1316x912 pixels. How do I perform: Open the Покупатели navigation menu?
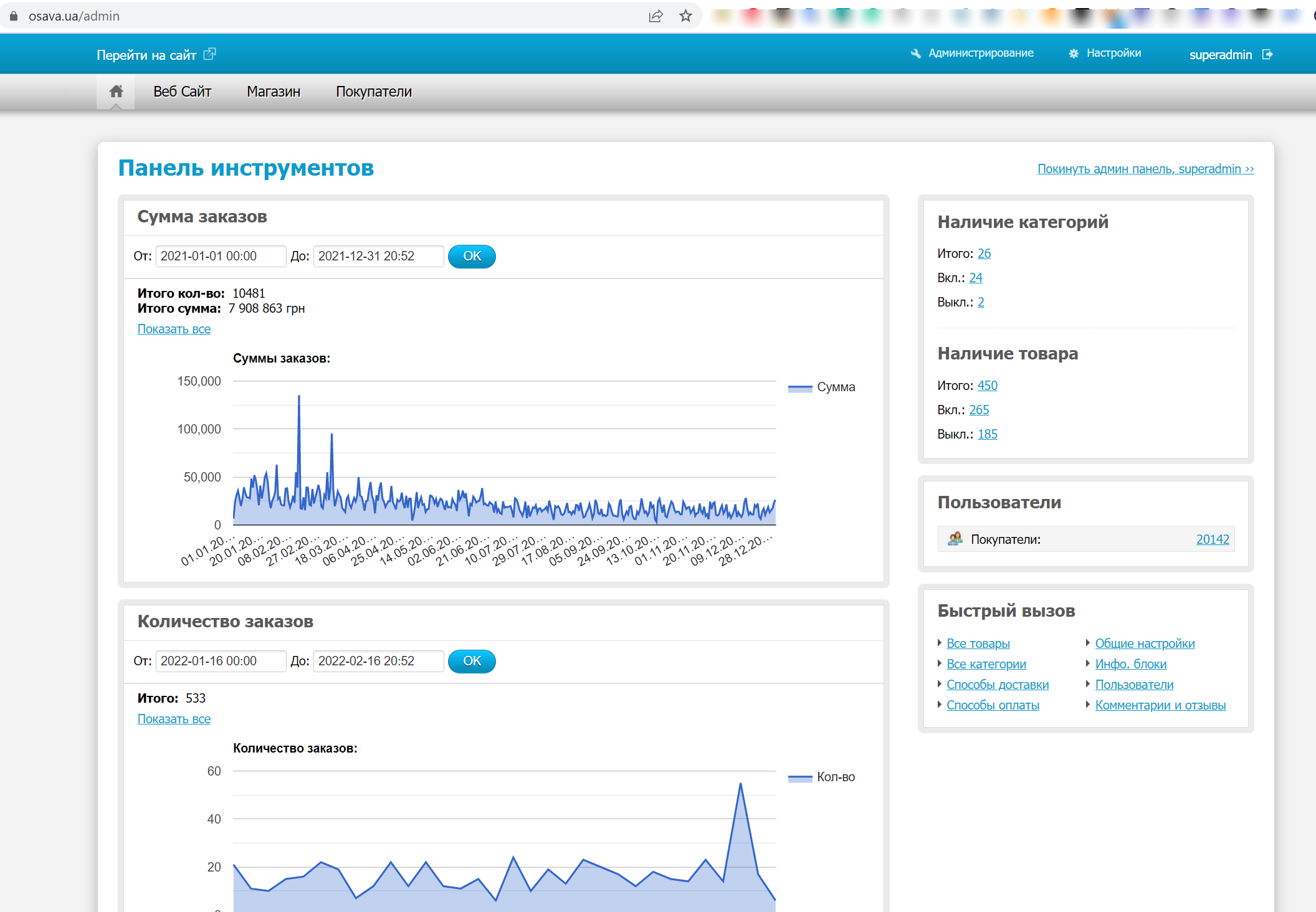pyautogui.click(x=374, y=92)
